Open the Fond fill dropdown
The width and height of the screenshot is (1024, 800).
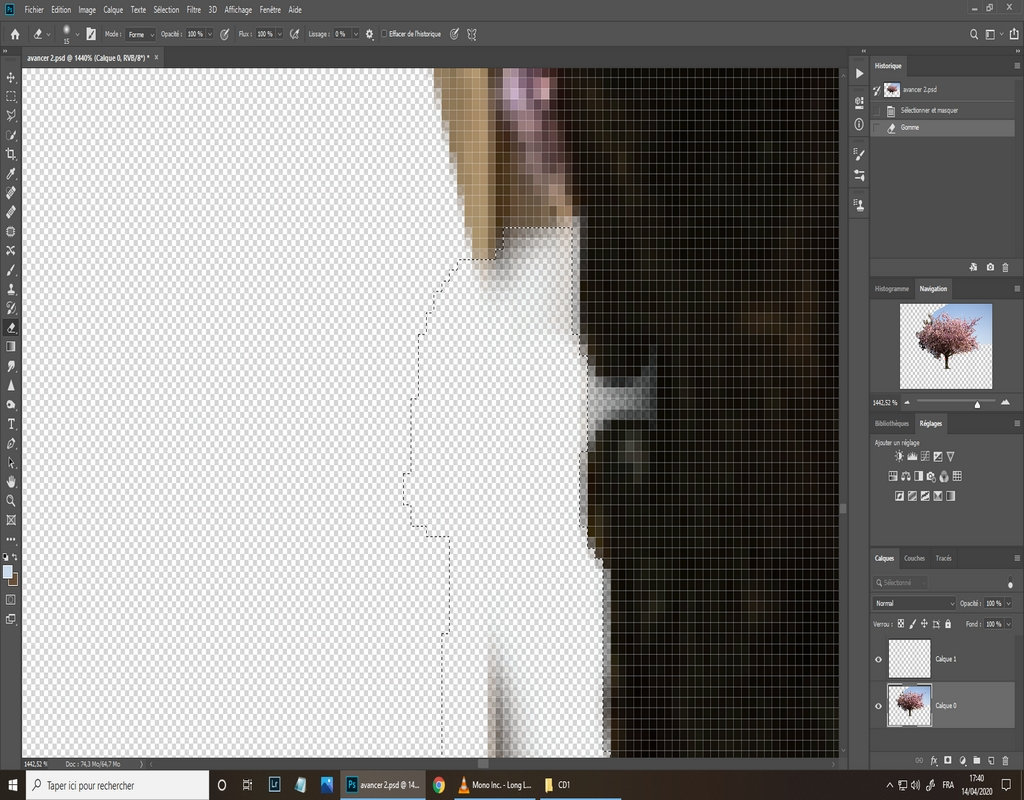[x=1008, y=624]
